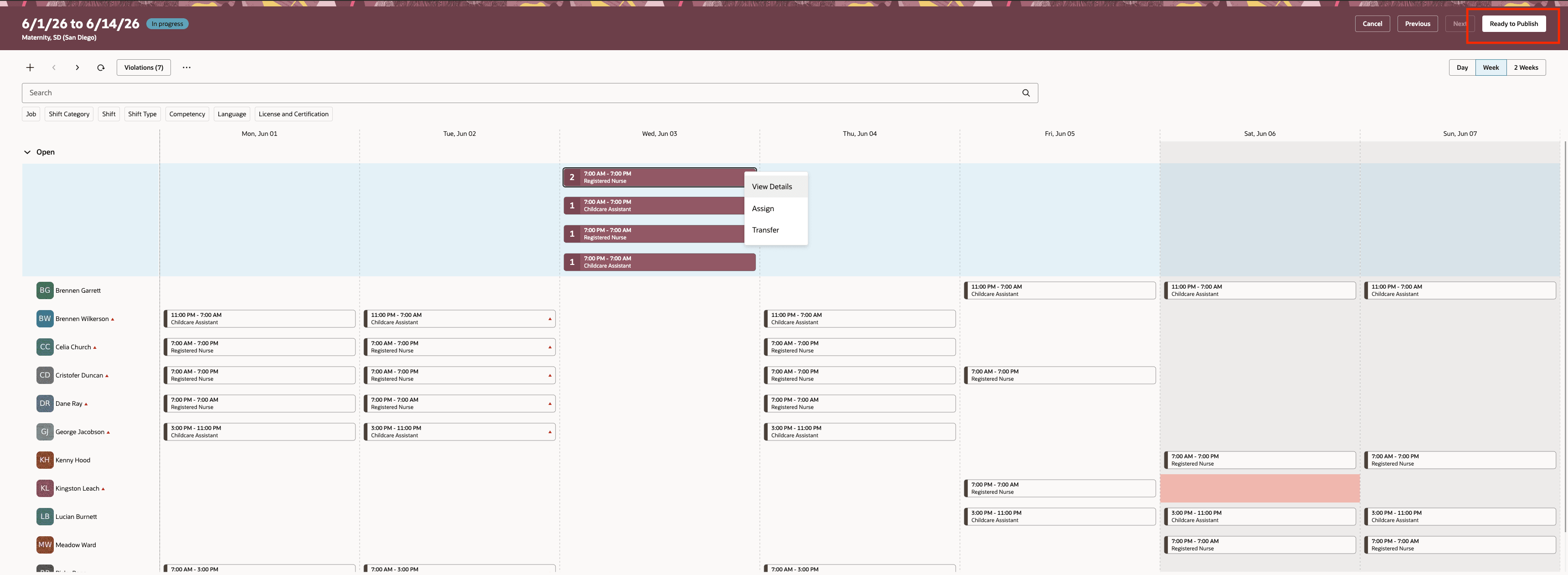Click violation warning icon next to George Jacobson
The width and height of the screenshot is (1568, 575).
click(108, 432)
